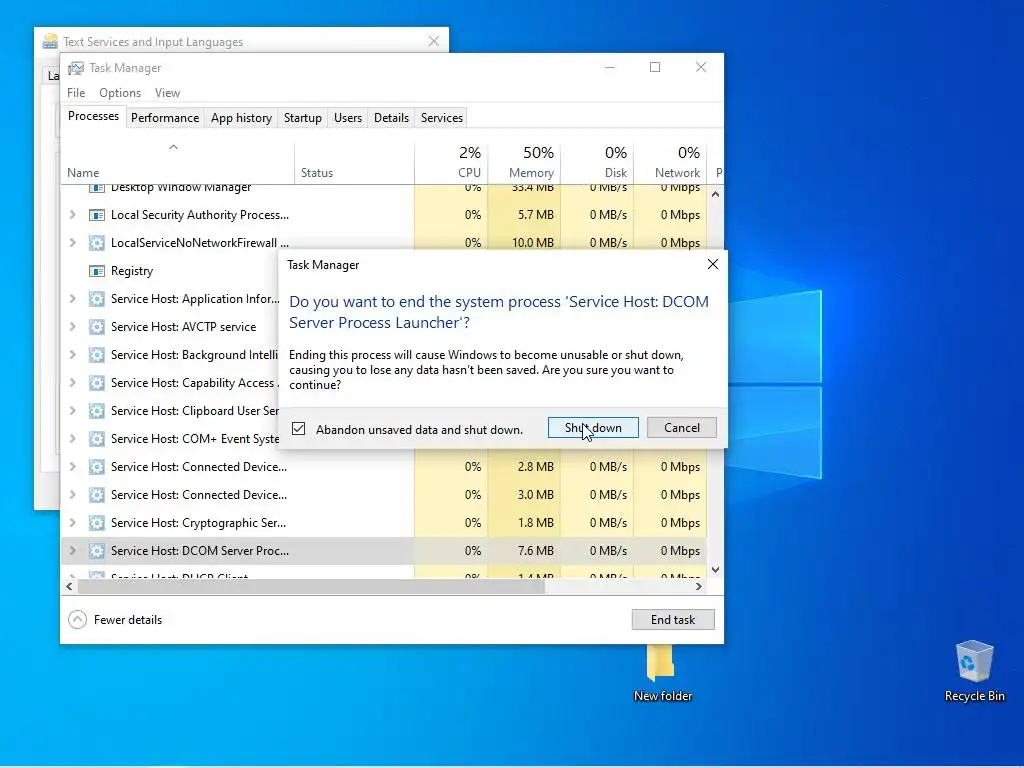Image resolution: width=1024 pixels, height=768 pixels.
Task: Click the Fewer details circle arrow icon
Action: click(77, 620)
